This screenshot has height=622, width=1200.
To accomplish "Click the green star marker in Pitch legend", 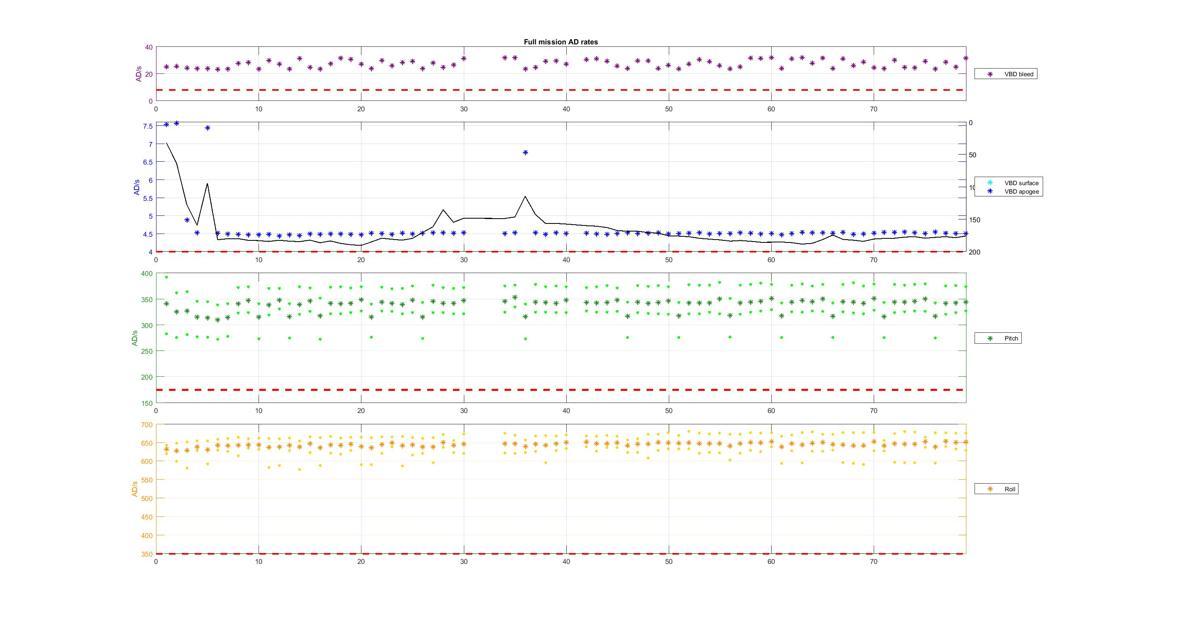I will tap(990, 339).
